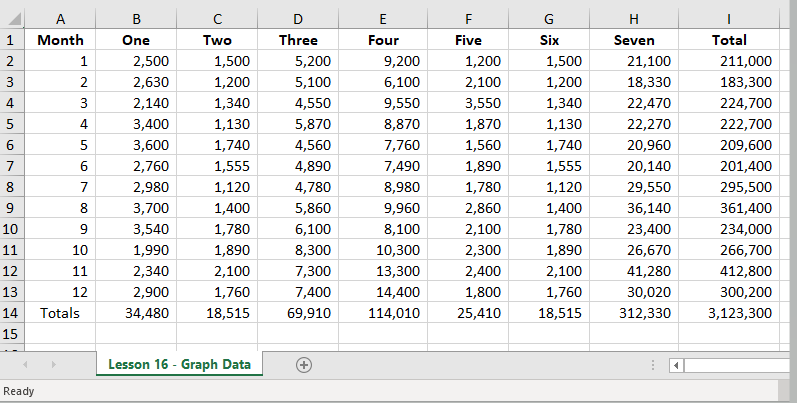Image resolution: width=797 pixels, height=403 pixels.
Task: Select column D header
Action: 298,19
